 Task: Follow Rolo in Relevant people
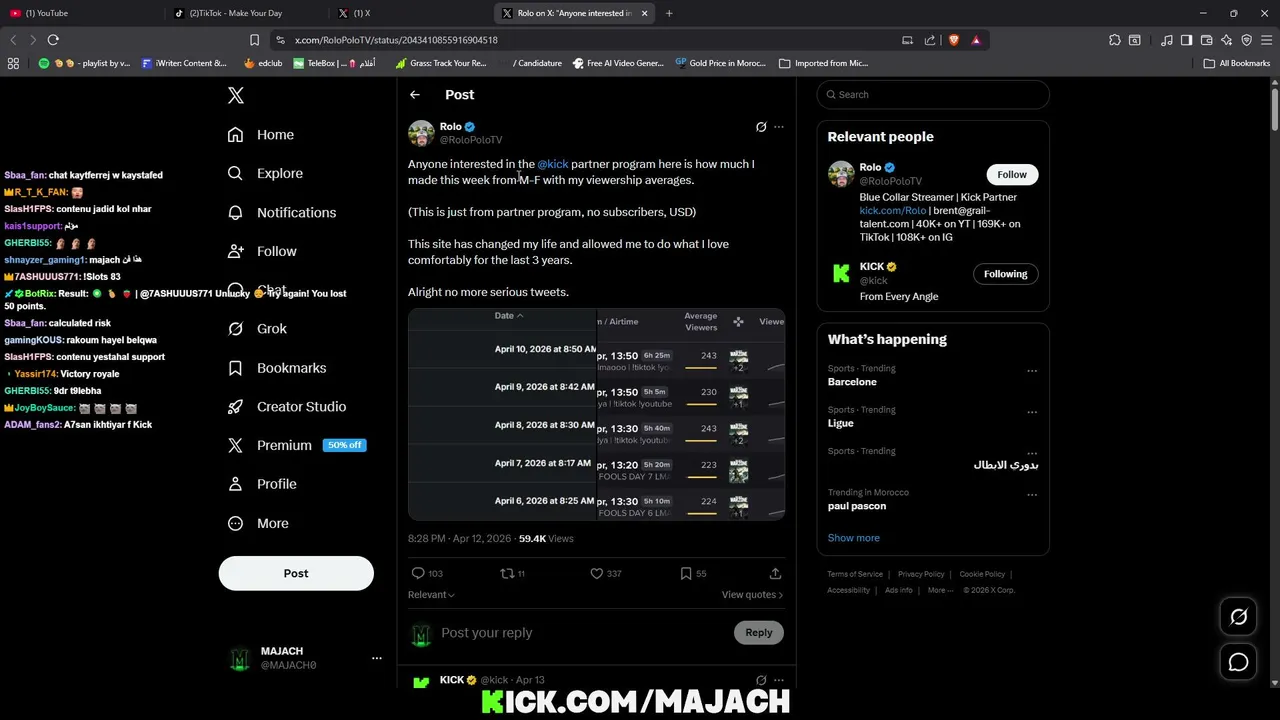(x=1011, y=174)
